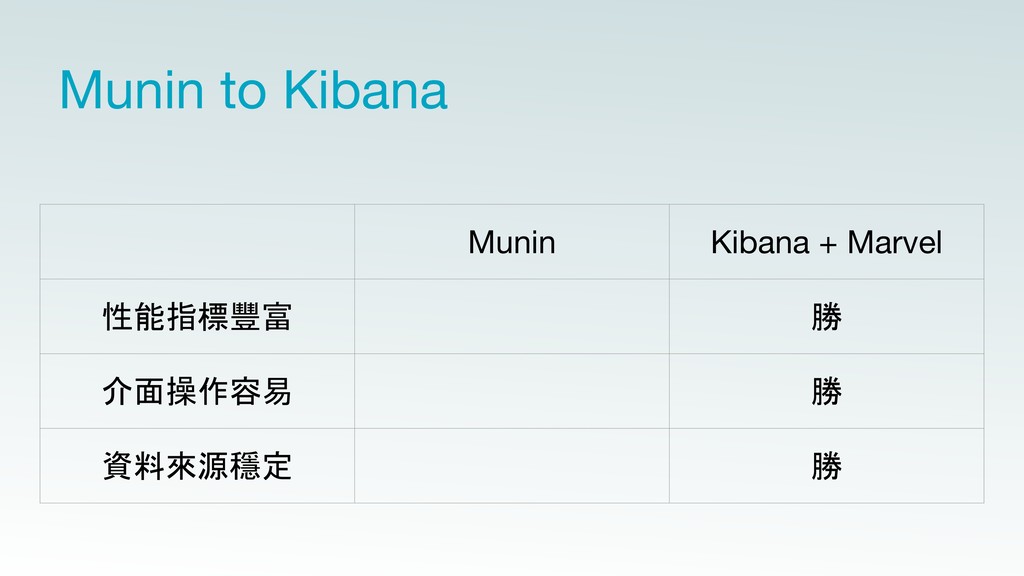Select 勝 cell in 資料來源穩定 row
The height and width of the screenshot is (576, 1024).
coord(827,466)
